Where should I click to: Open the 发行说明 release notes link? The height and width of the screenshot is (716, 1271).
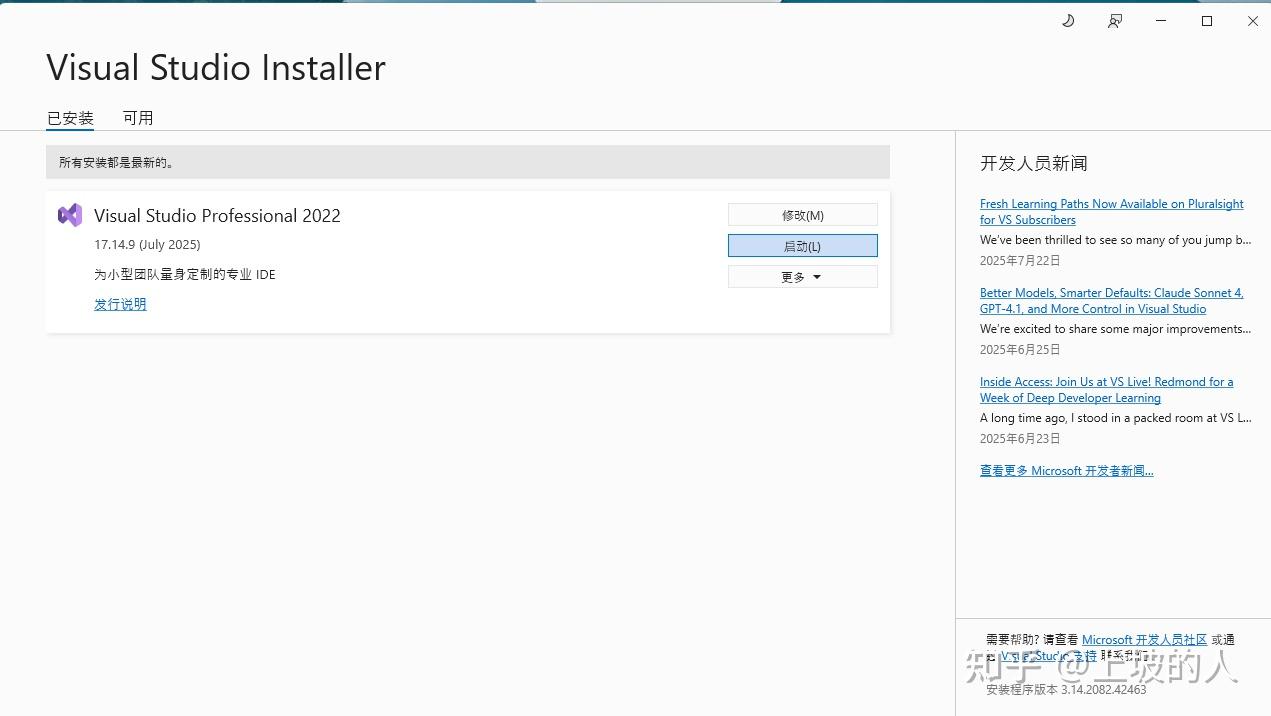[120, 304]
